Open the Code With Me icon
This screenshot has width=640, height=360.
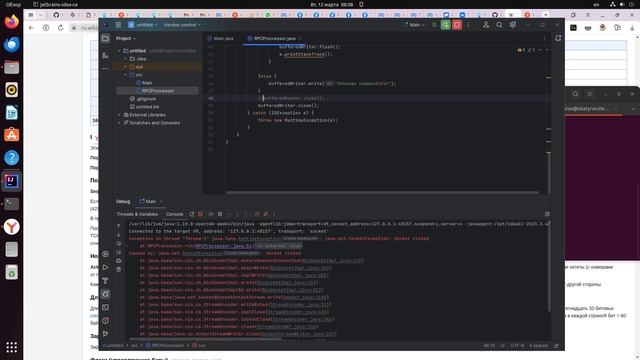(x=486, y=25)
